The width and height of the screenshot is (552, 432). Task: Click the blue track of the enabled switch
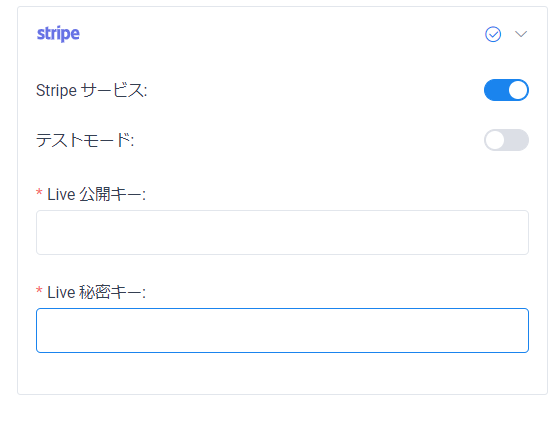496,90
